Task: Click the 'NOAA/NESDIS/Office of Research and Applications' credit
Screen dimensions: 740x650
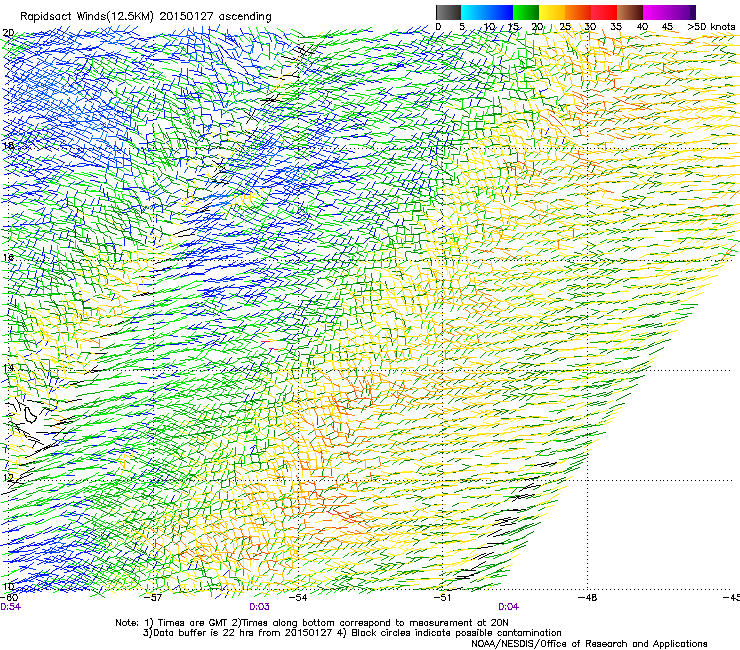Action: [589, 644]
